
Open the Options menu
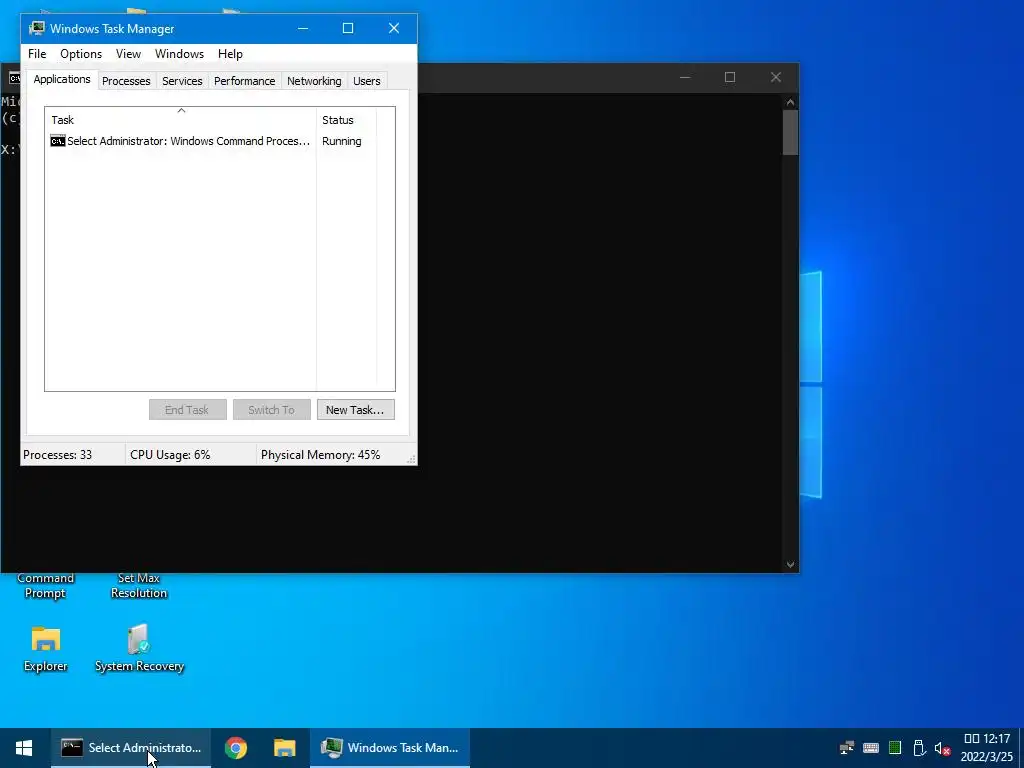[81, 54]
